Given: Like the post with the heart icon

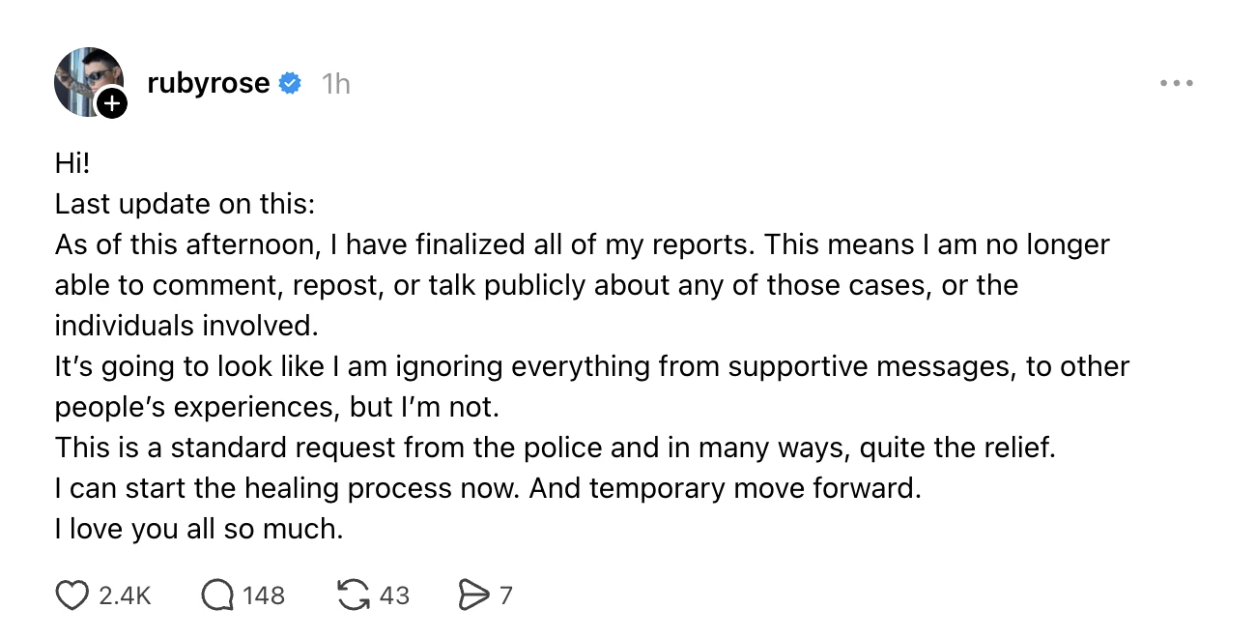Looking at the screenshot, I should (x=72, y=596).
